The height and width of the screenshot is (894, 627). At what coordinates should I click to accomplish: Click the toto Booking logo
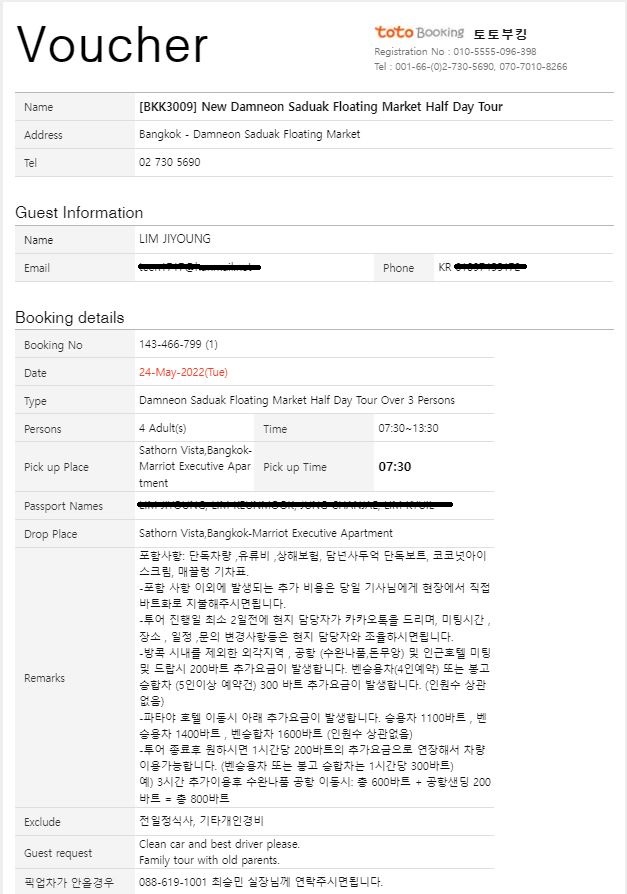[420, 32]
